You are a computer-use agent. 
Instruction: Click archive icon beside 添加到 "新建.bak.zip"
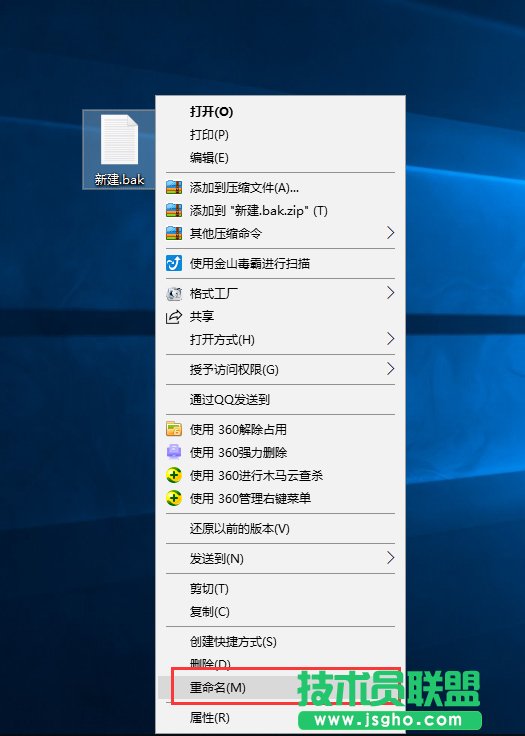tap(174, 210)
